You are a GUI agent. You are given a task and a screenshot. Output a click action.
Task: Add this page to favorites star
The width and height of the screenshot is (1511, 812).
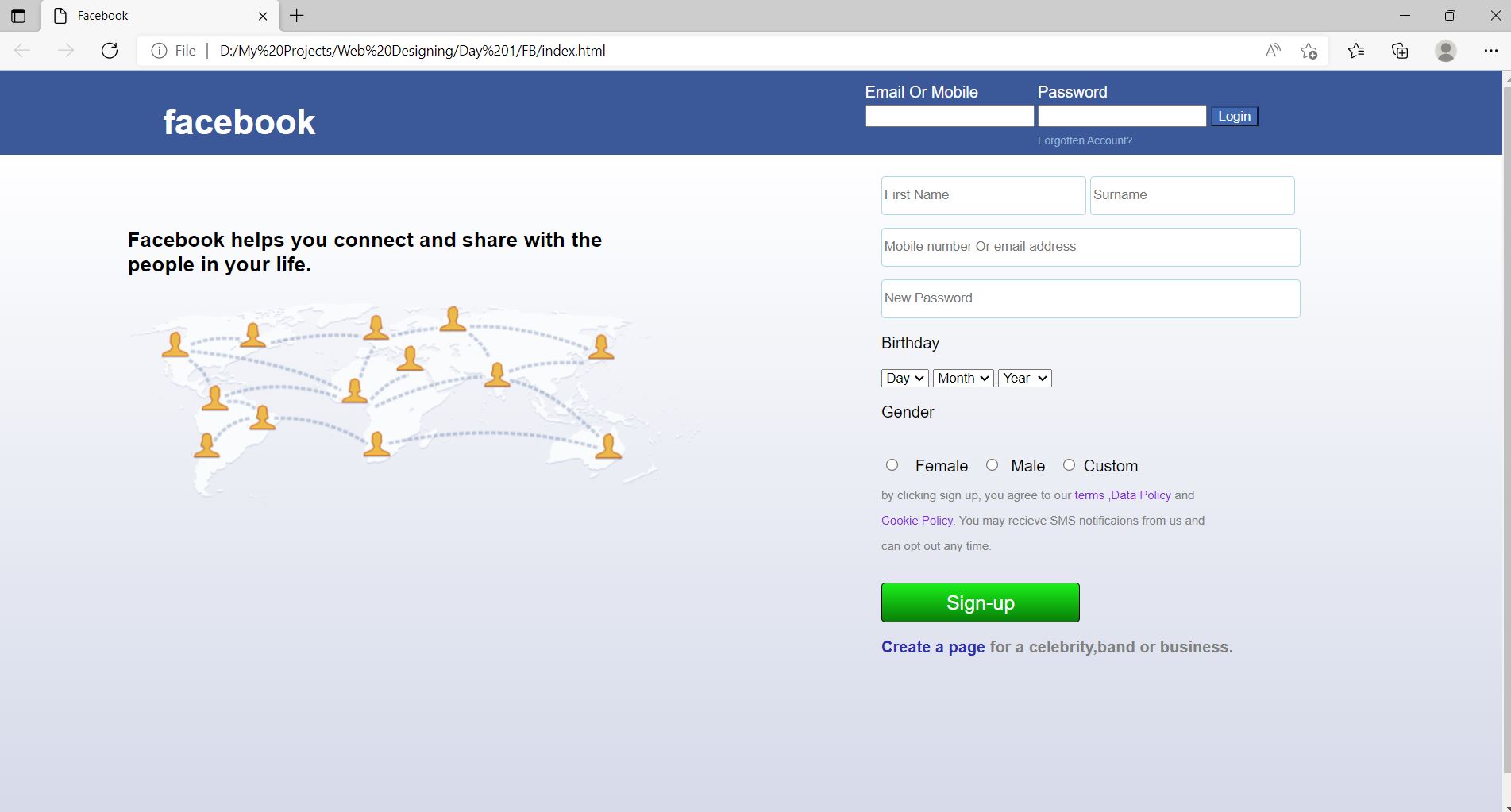(x=1309, y=51)
